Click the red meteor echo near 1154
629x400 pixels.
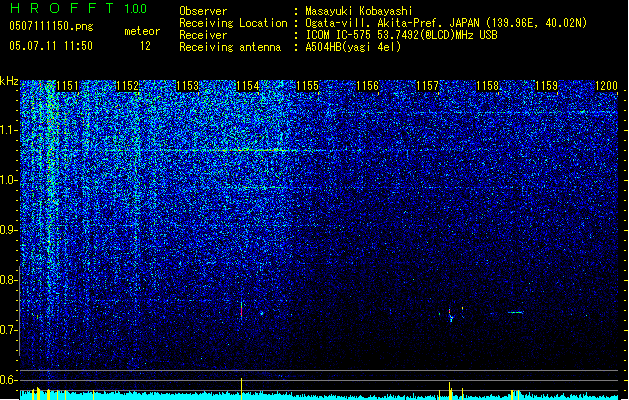coord(241,310)
